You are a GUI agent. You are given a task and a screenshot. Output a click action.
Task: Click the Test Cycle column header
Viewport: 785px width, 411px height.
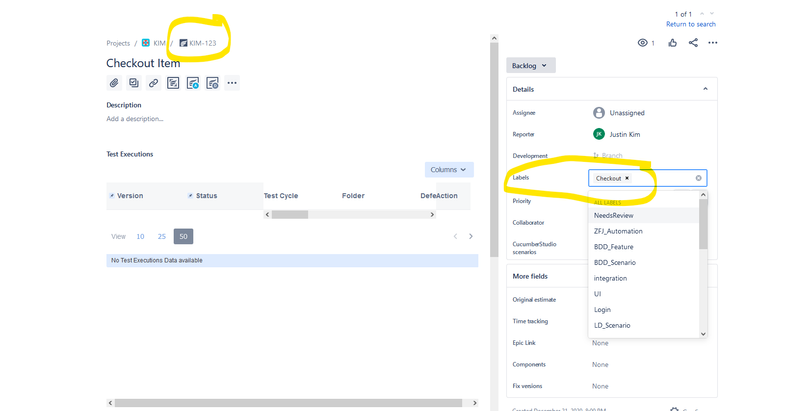point(281,196)
